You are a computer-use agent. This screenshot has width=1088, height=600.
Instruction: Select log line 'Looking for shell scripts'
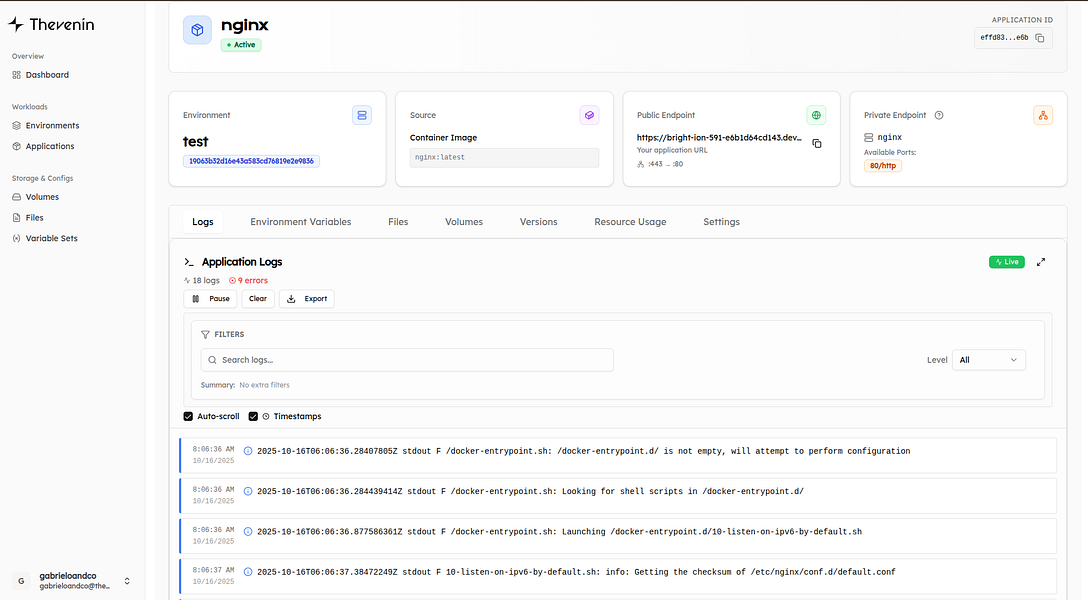tap(618, 495)
